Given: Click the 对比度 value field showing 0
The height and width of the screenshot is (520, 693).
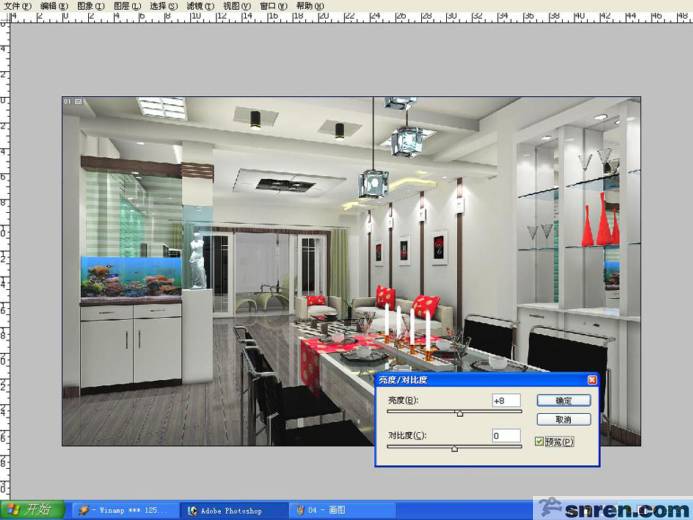Looking at the screenshot, I should point(505,436).
